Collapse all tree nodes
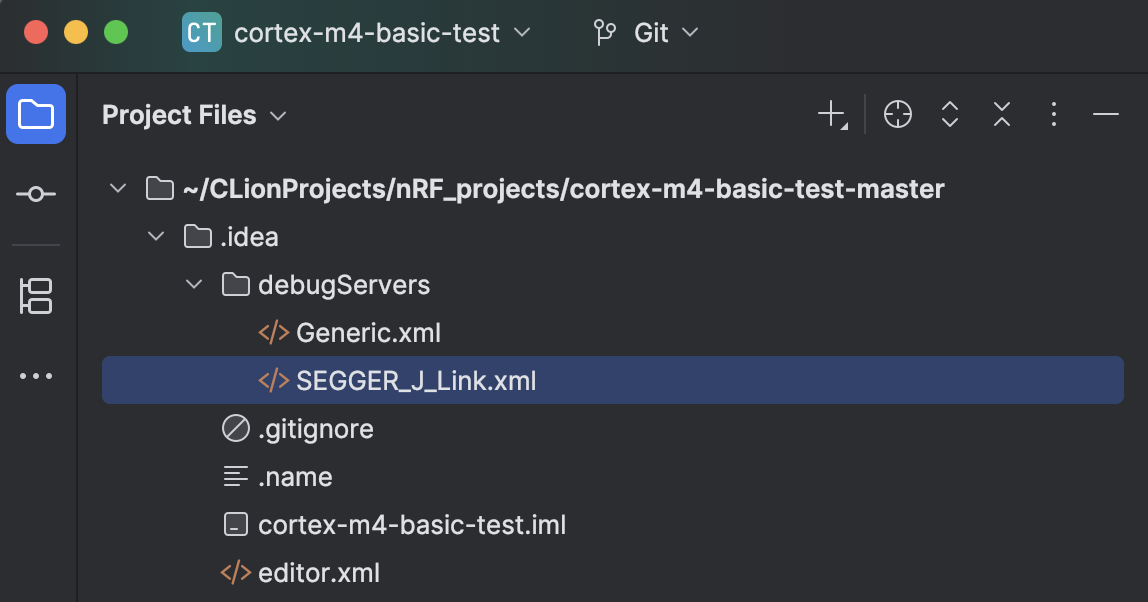 click(x=1001, y=114)
